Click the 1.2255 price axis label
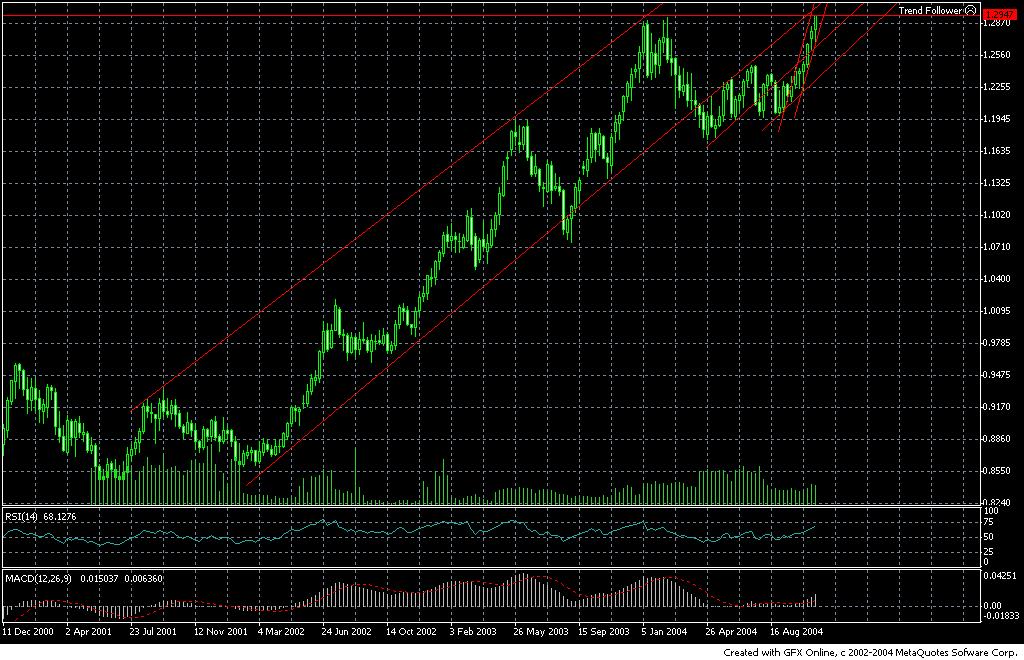The height and width of the screenshot is (660, 1024). click(x=997, y=87)
